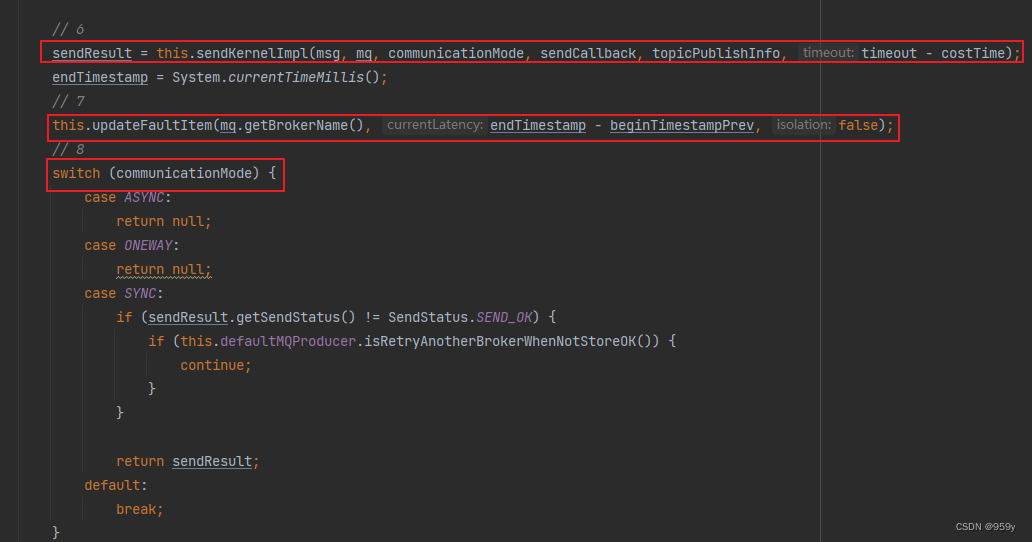Click defaultMQProducer field
This screenshot has height=542, width=1032.
click(x=288, y=341)
